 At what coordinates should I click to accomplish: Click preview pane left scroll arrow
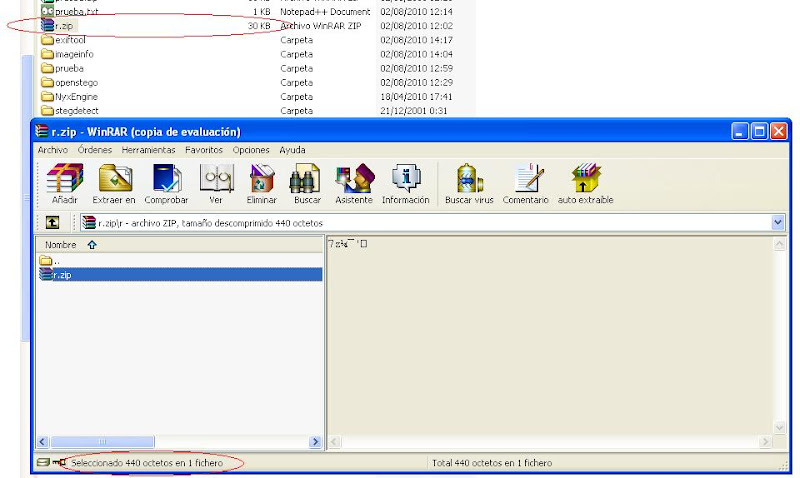coord(334,442)
